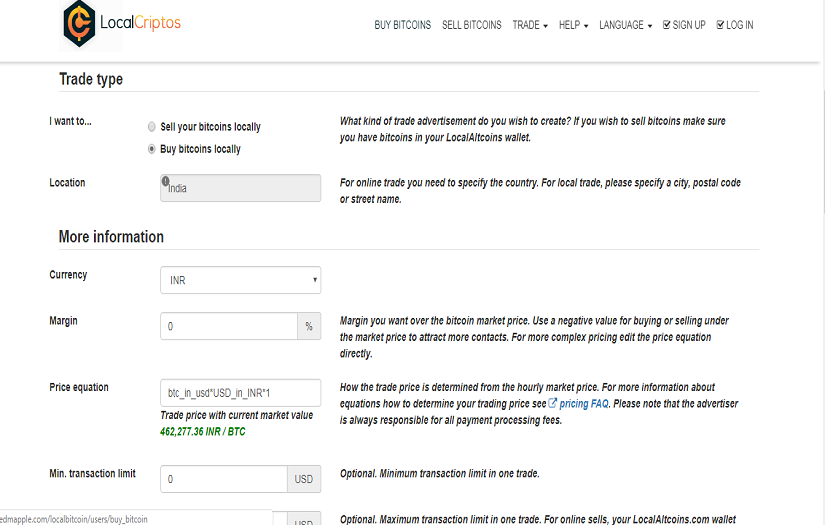This screenshot has height=525, width=825.
Task: Select the Sell your bitcoins locally option
Action: tap(152, 127)
